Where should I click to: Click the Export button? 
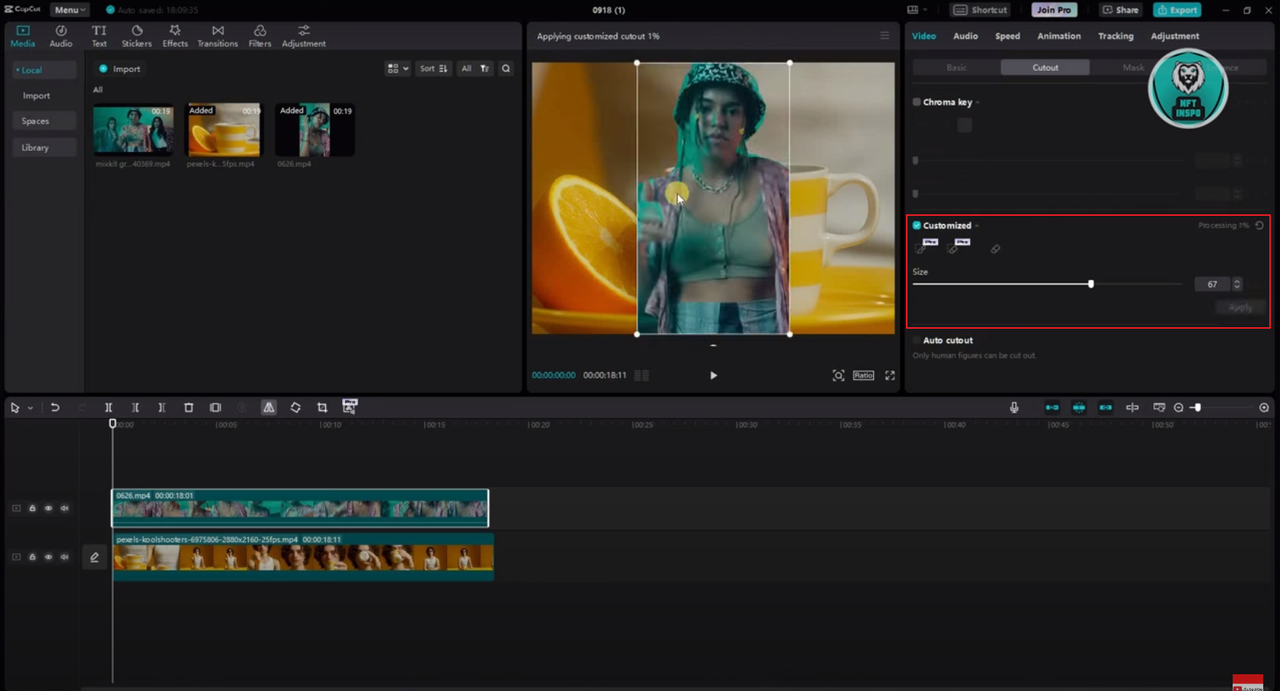pos(1177,10)
